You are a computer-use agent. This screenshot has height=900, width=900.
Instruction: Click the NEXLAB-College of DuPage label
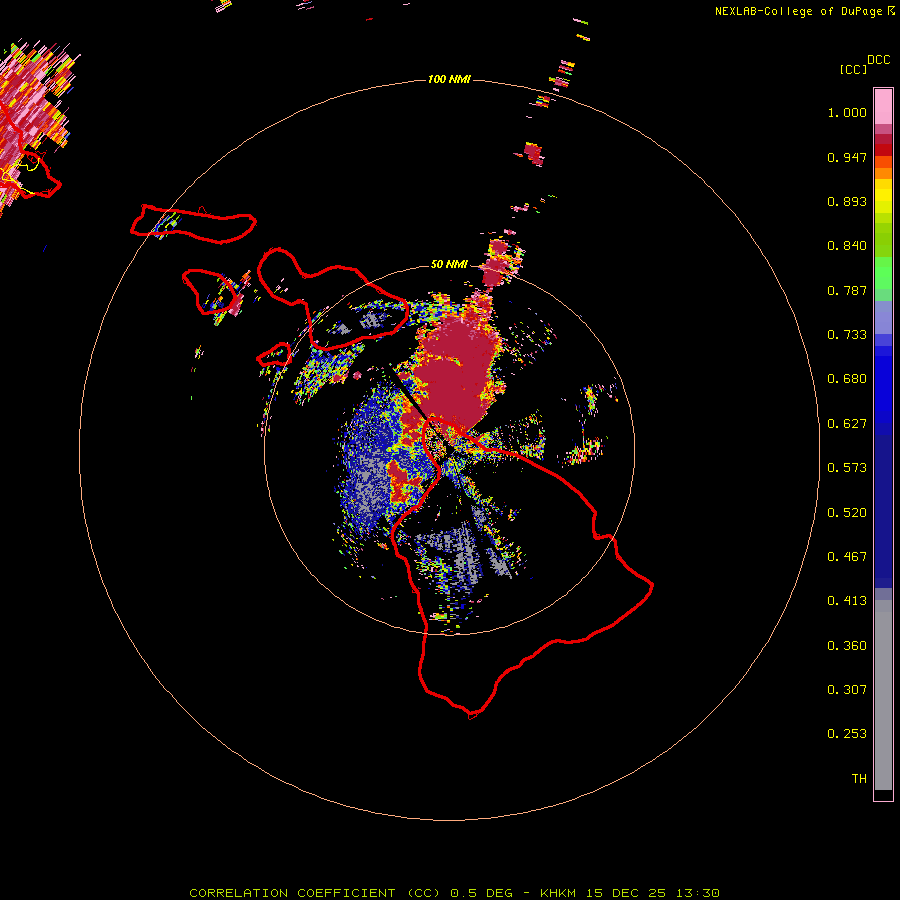[798, 11]
